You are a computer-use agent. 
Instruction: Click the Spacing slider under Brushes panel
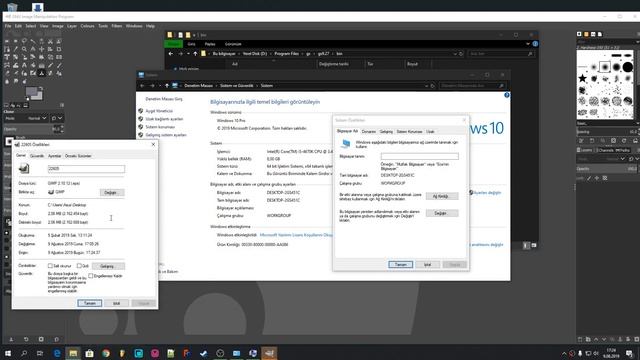click(x=607, y=132)
